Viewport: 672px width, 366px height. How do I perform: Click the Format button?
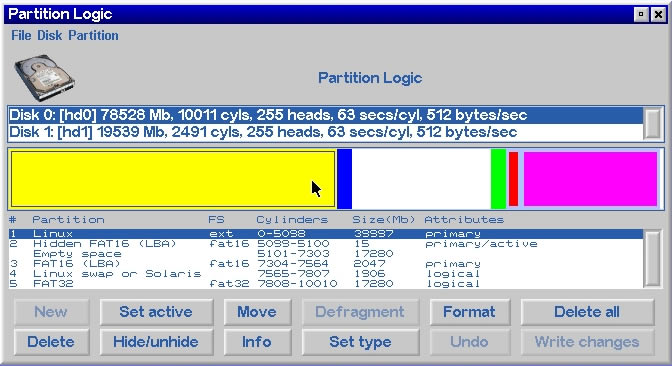pyautogui.click(x=470, y=312)
